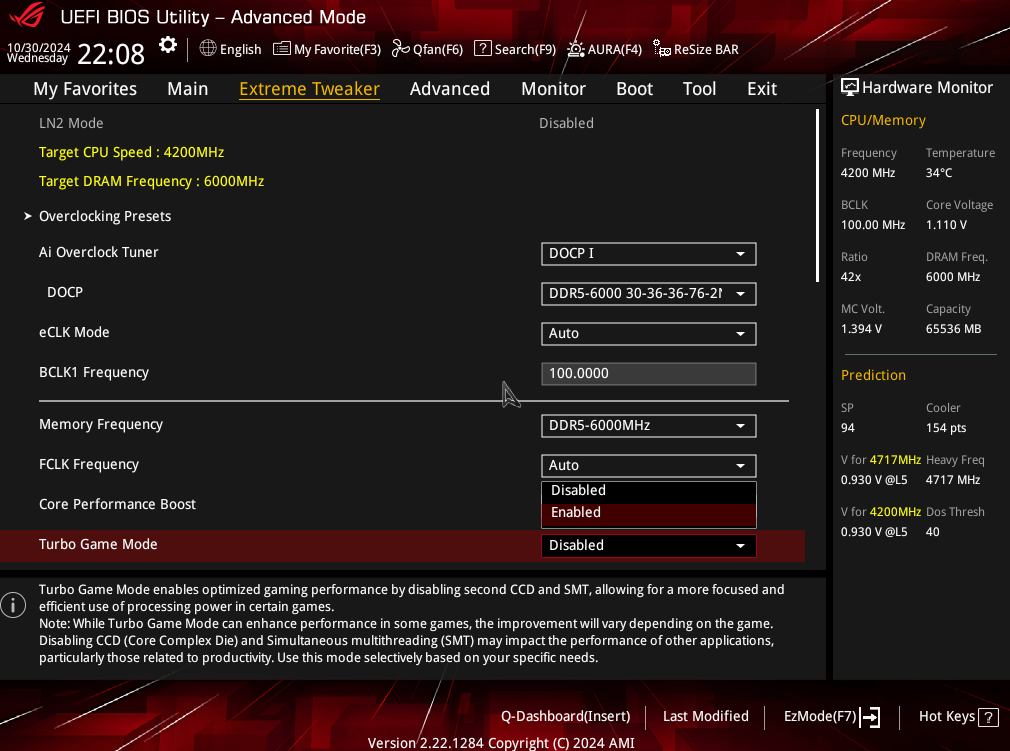This screenshot has width=1010, height=751.
Task: Switch to the Main tab
Action: [187, 89]
